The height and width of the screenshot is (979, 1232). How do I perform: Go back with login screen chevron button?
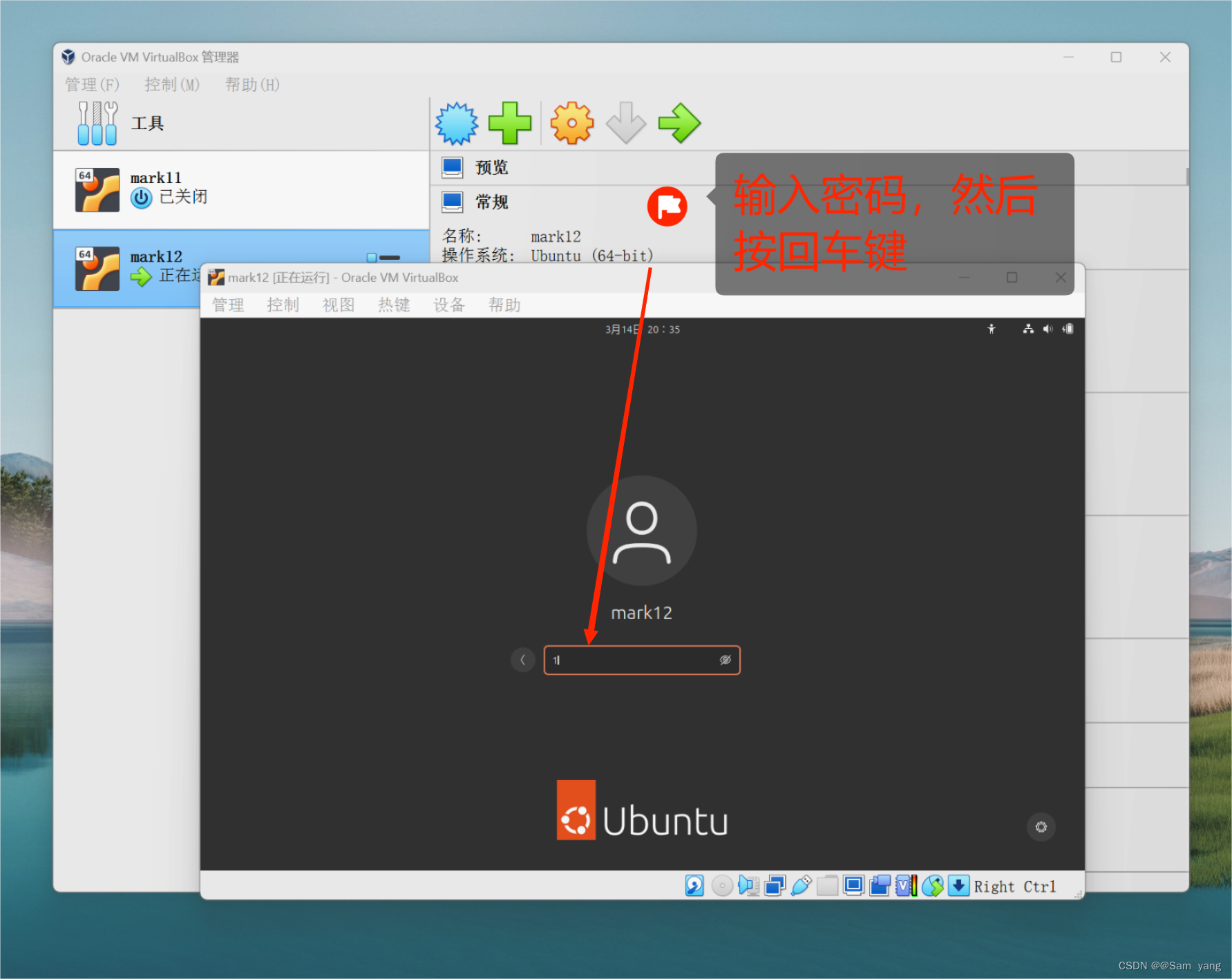tap(523, 660)
